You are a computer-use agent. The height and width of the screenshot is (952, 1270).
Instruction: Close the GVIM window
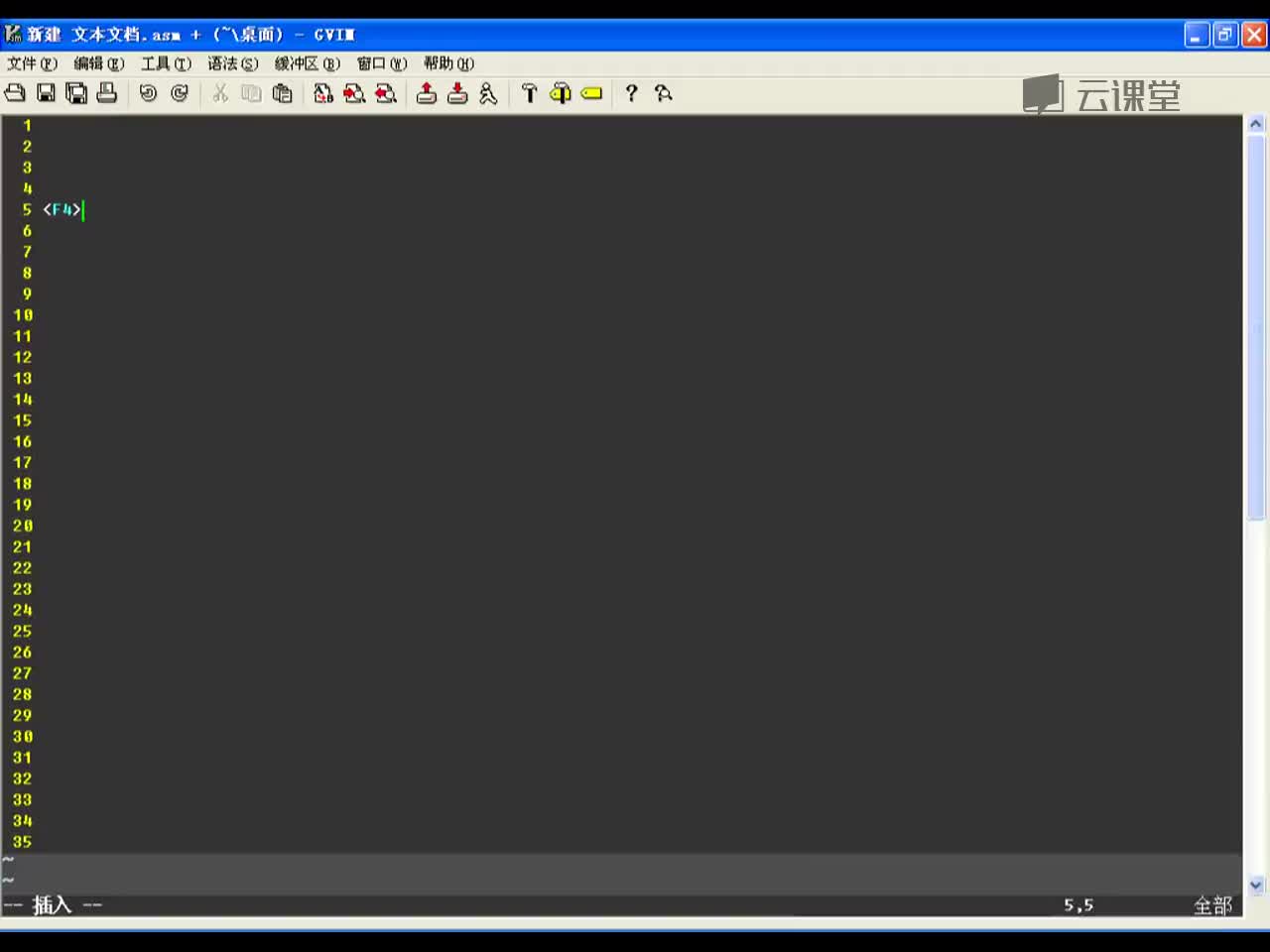point(1254,36)
